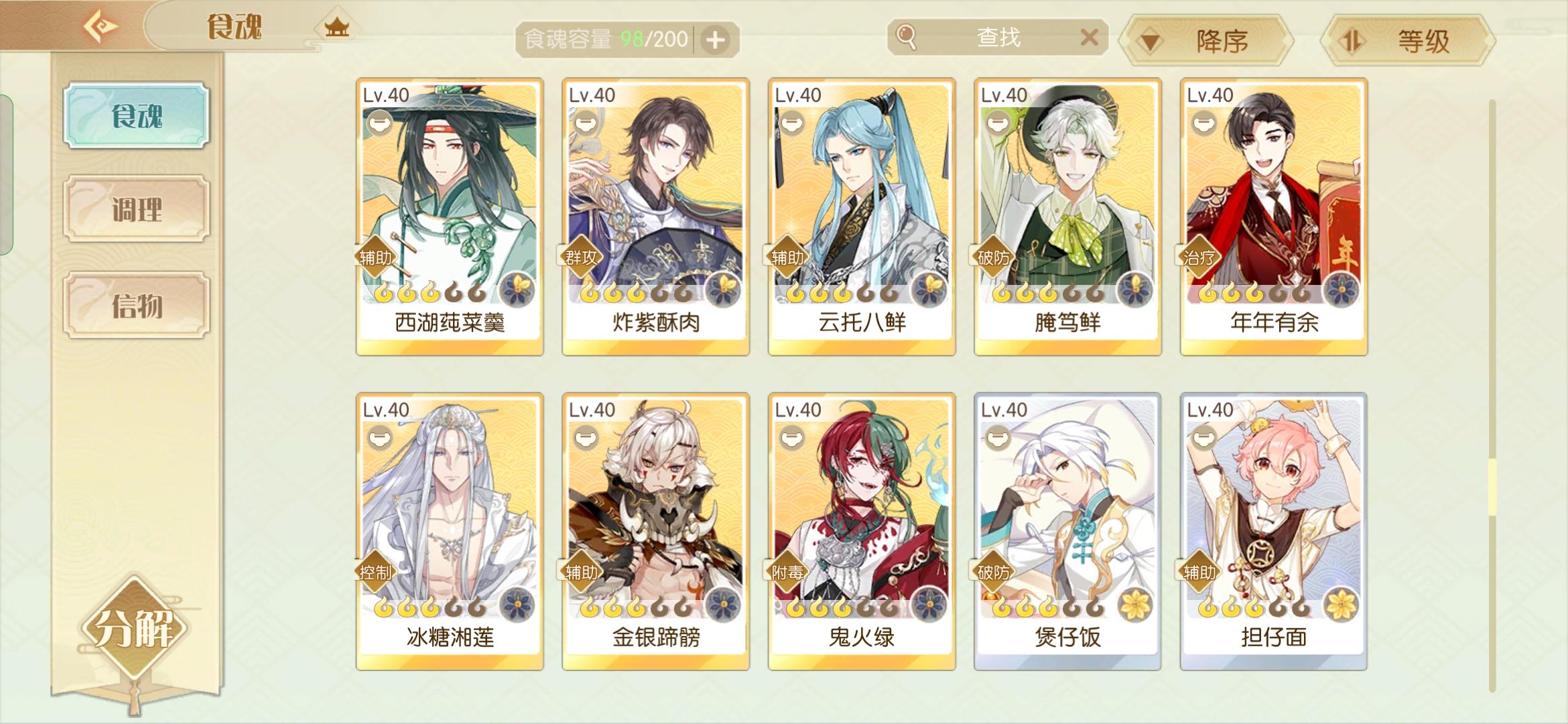Image resolution: width=1568 pixels, height=724 pixels.
Task: Open the 冰糖湘莲 character card
Action: click(450, 532)
